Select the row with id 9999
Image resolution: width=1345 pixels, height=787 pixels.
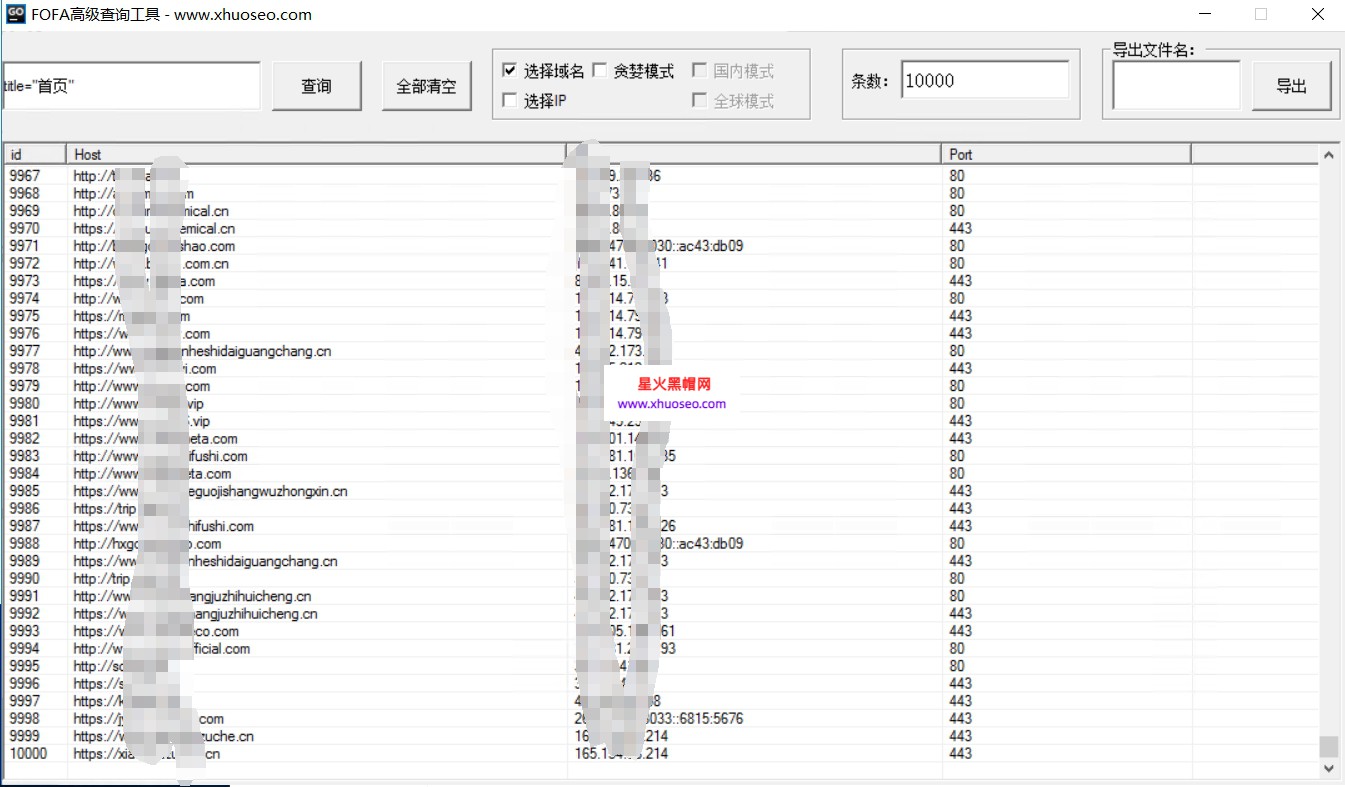pyautogui.click(x=660, y=736)
